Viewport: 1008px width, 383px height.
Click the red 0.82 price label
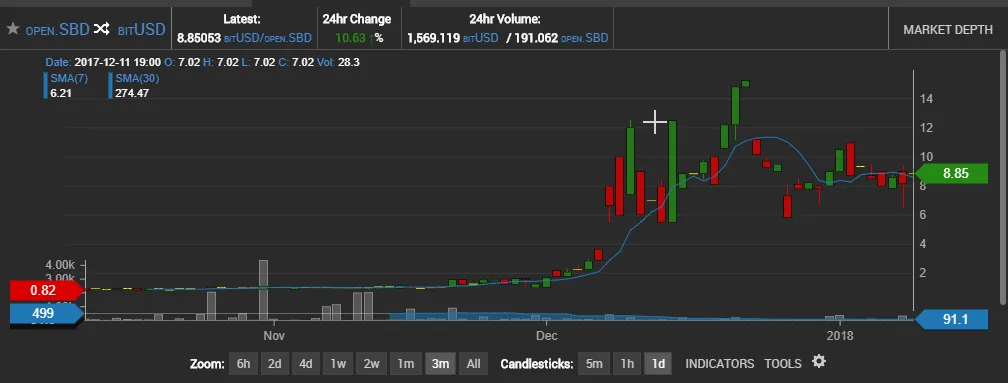47,290
